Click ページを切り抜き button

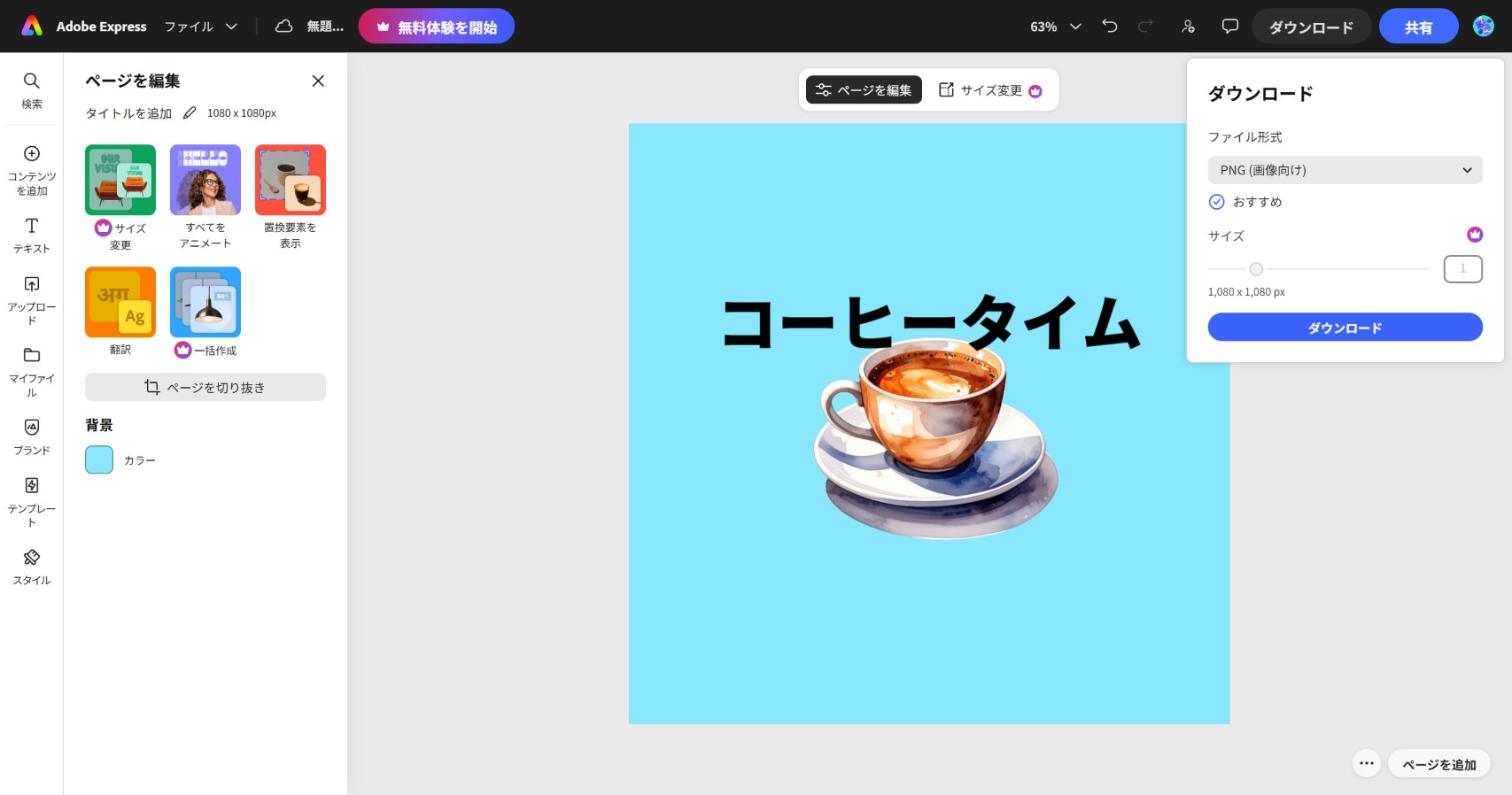(205, 387)
